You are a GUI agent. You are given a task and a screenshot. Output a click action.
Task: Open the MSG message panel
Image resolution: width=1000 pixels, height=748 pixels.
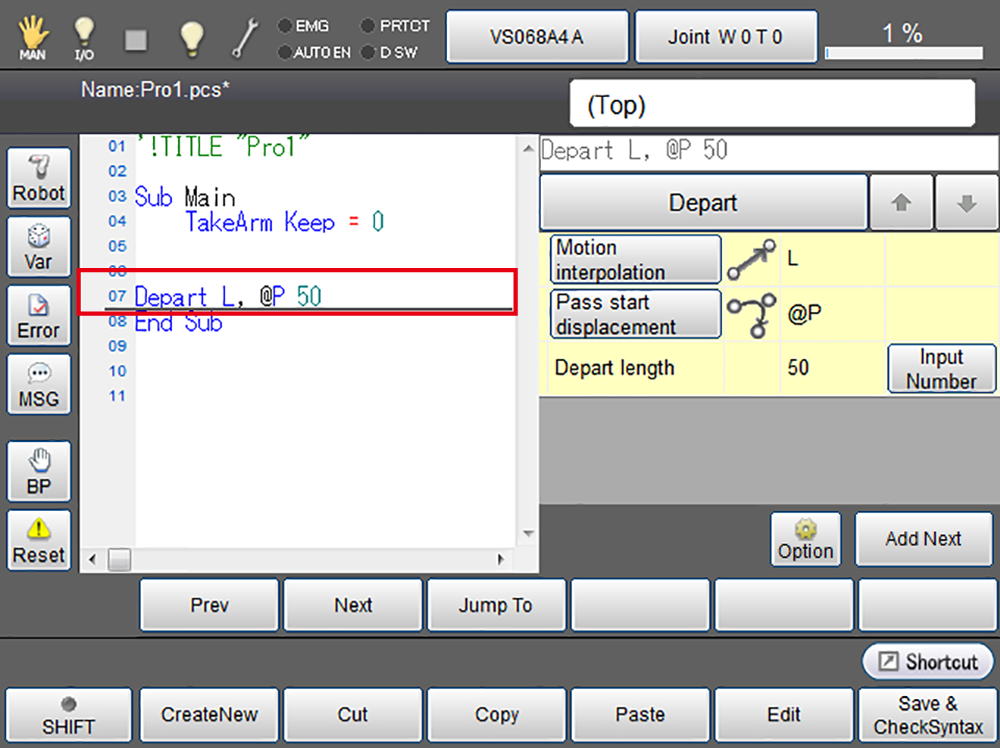coord(39,384)
